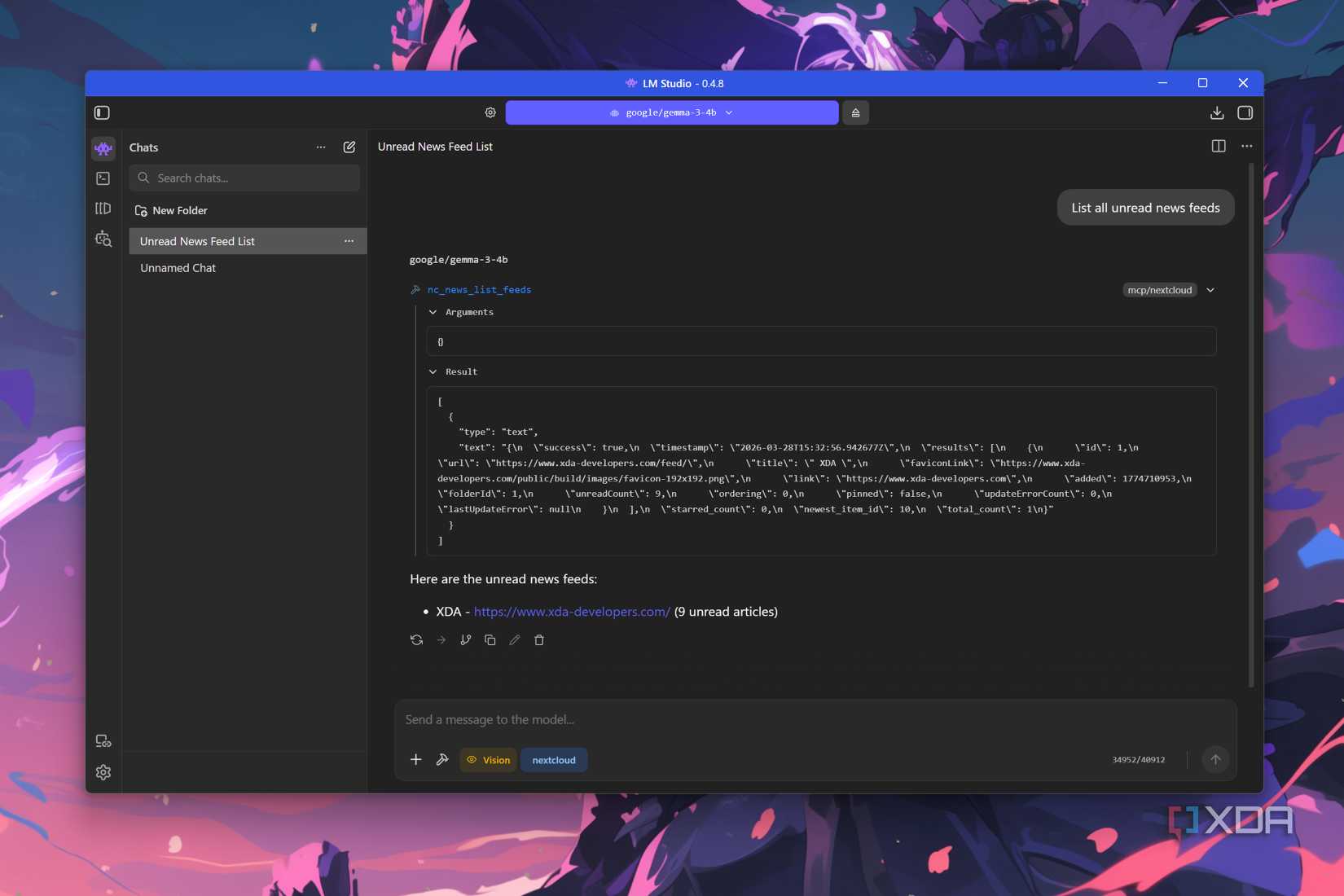The width and height of the screenshot is (1344, 896).
Task: Click the user message List all unread news feeds
Action: coord(1145,208)
